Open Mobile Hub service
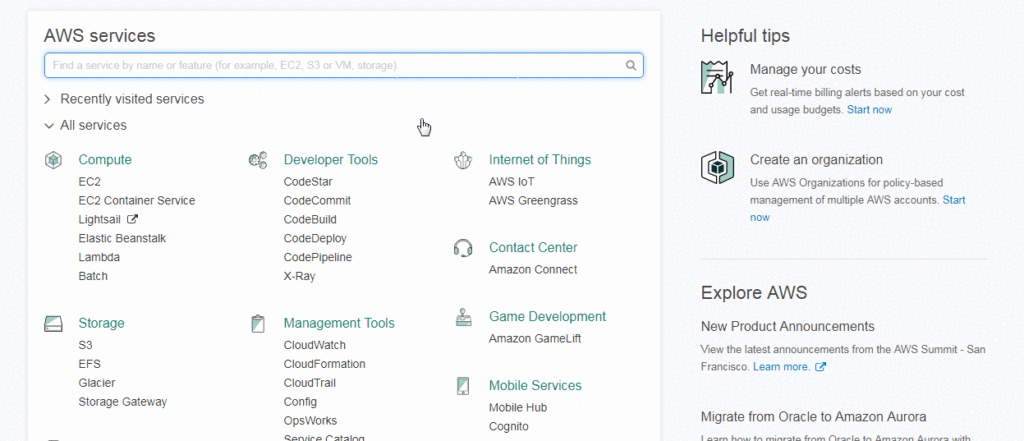 point(519,408)
